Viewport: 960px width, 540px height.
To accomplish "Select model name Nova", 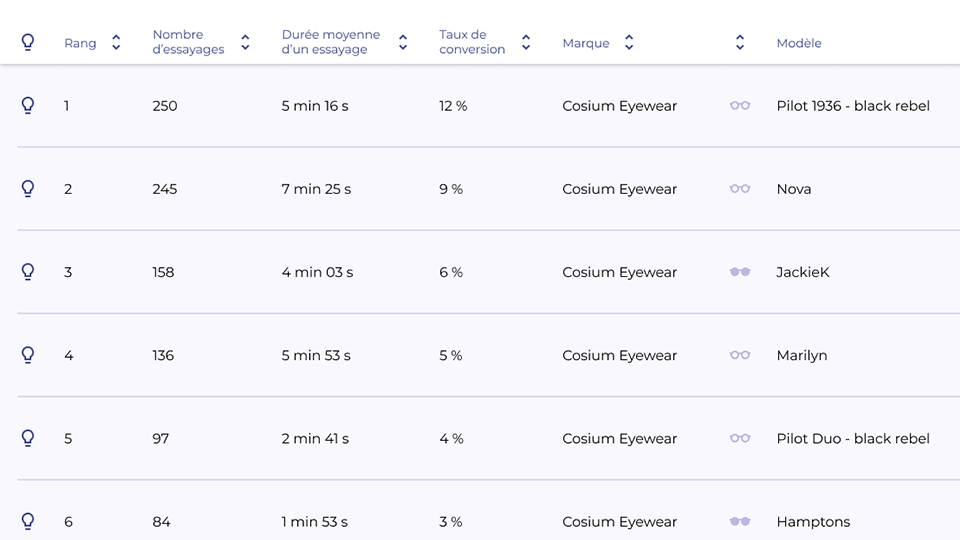I will [794, 189].
